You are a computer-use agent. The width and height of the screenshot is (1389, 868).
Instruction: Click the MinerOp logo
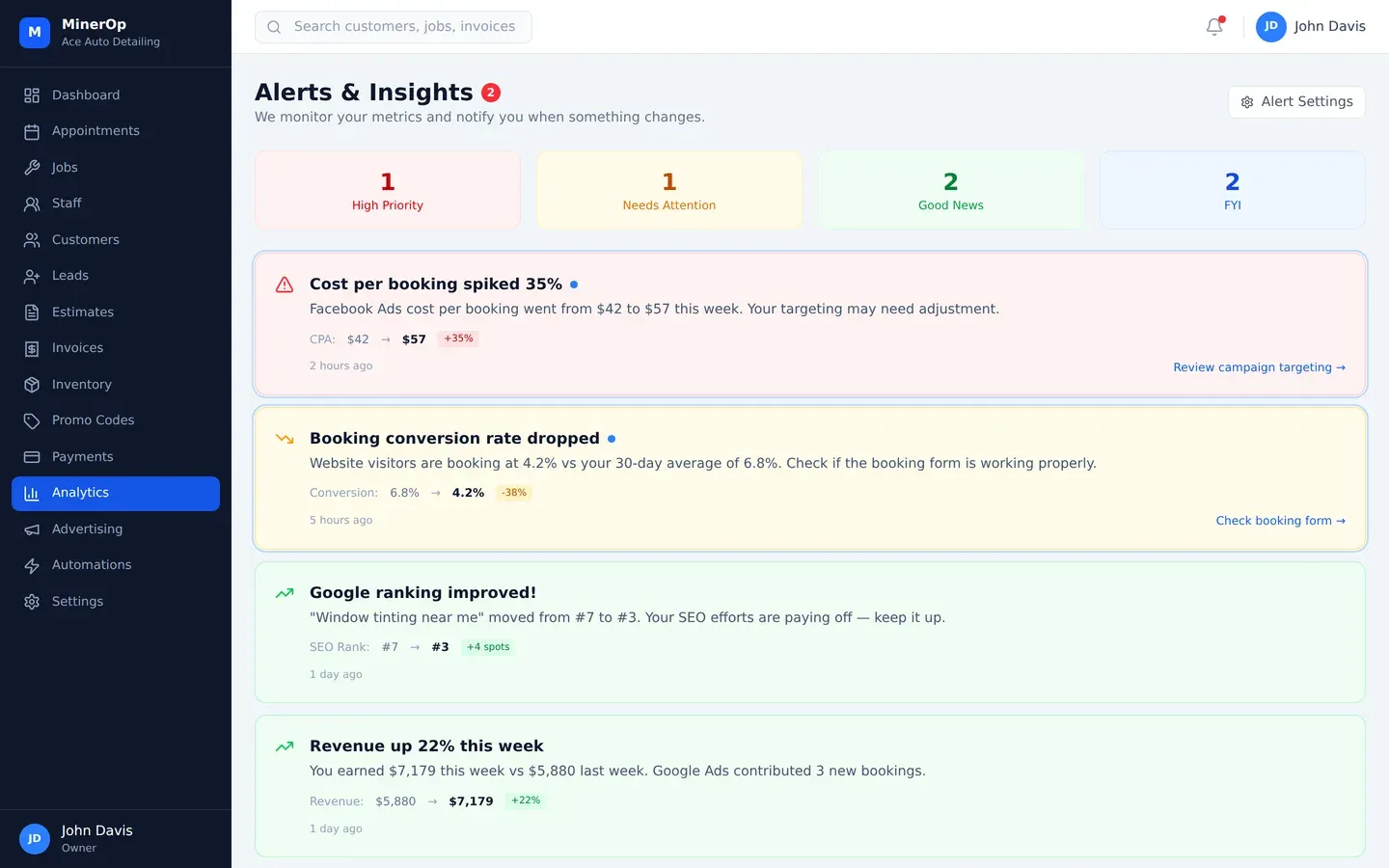[x=34, y=32]
